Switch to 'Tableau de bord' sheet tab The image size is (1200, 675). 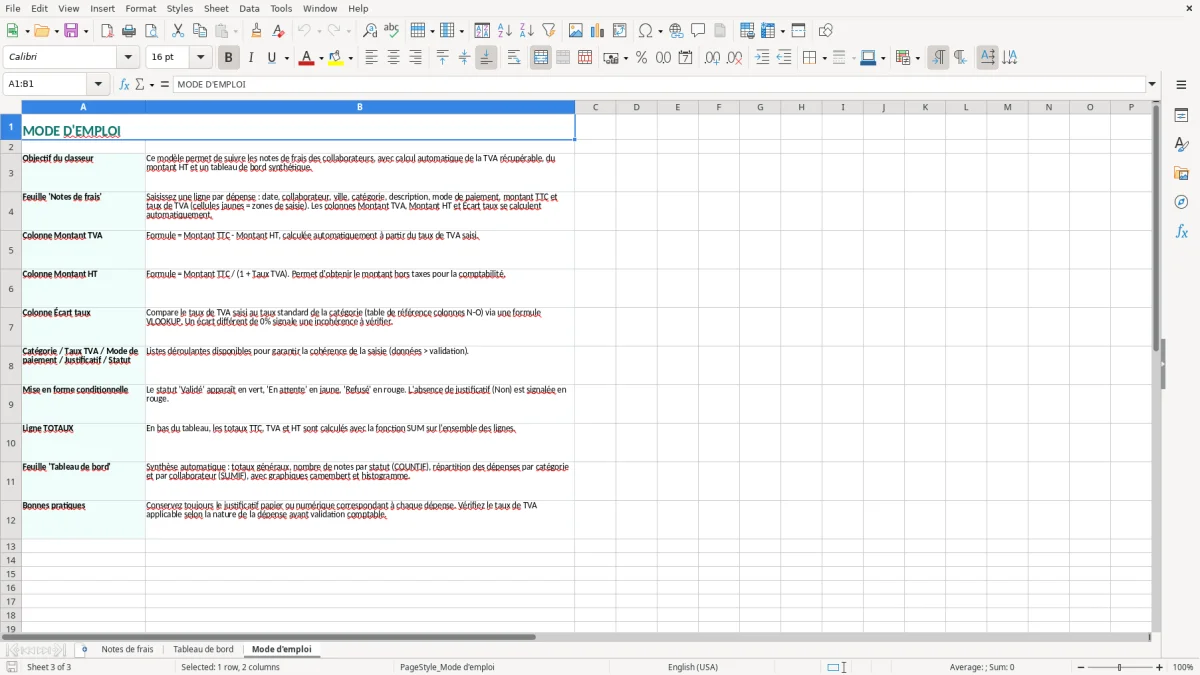pyautogui.click(x=203, y=649)
